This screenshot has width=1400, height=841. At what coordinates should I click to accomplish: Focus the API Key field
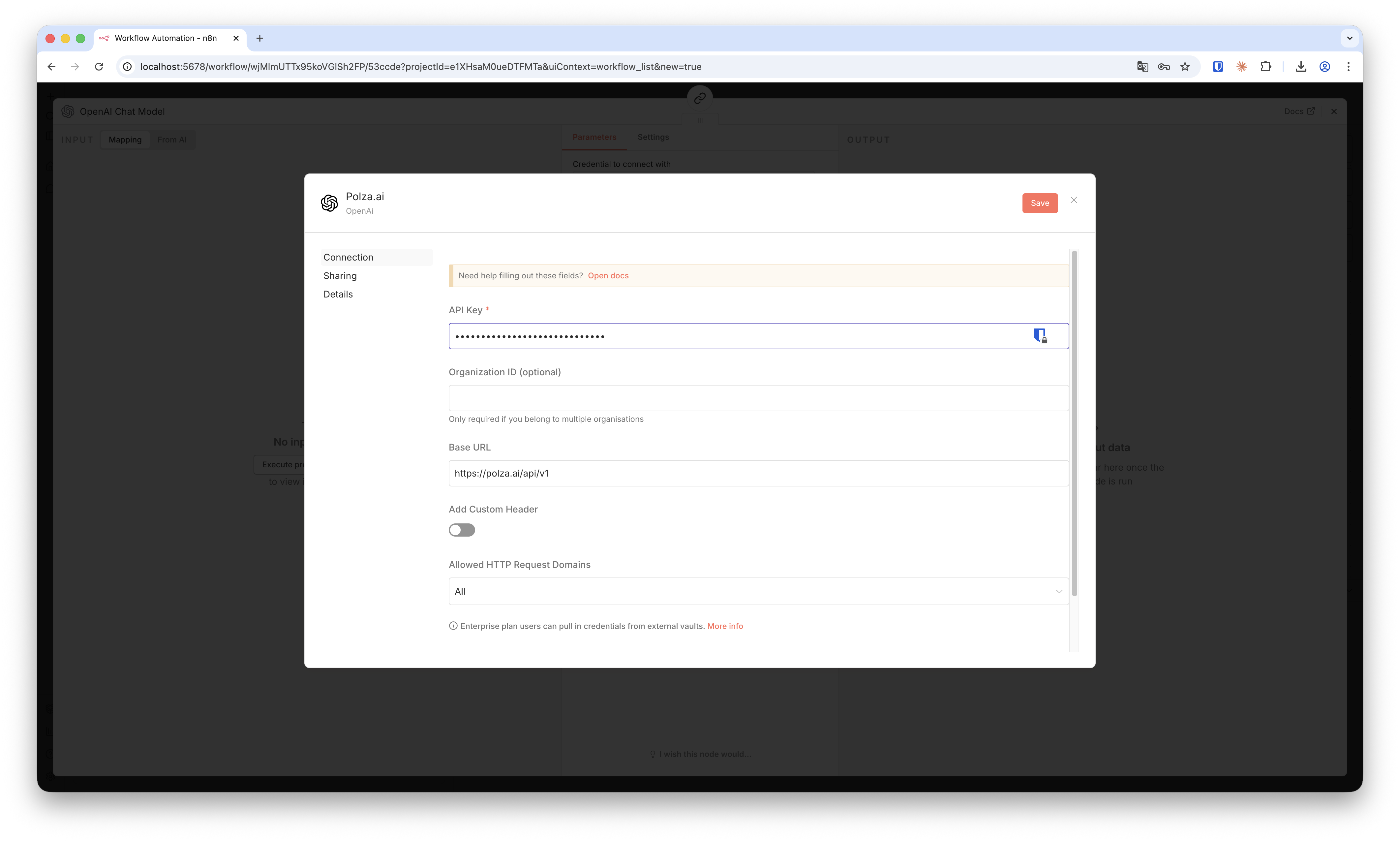759,336
